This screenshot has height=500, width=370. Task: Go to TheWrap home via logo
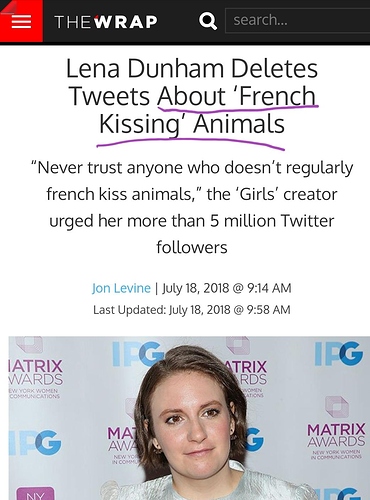point(106,22)
